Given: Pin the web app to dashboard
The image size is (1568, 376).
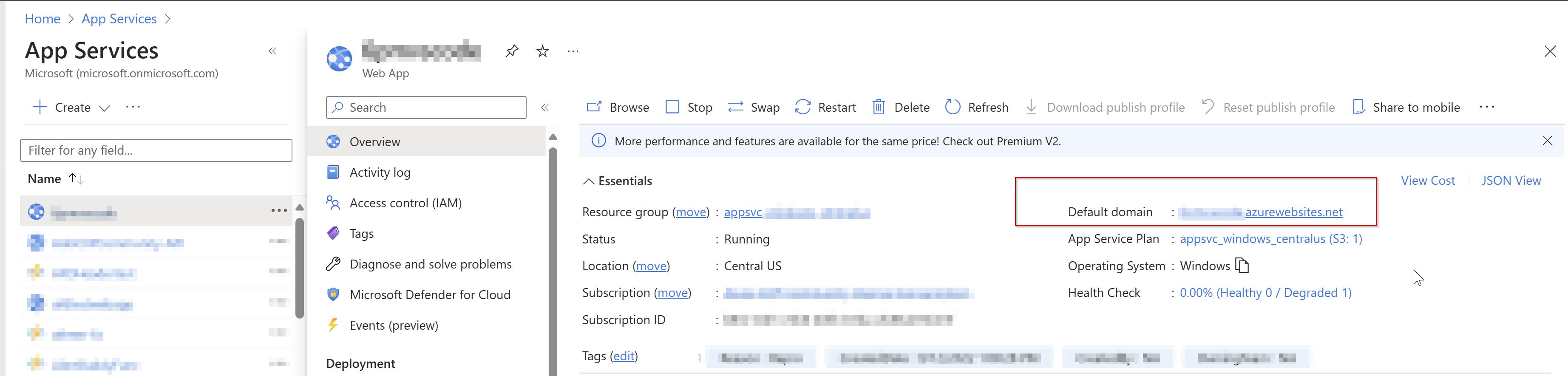Looking at the screenshot, I should [512, 51].
